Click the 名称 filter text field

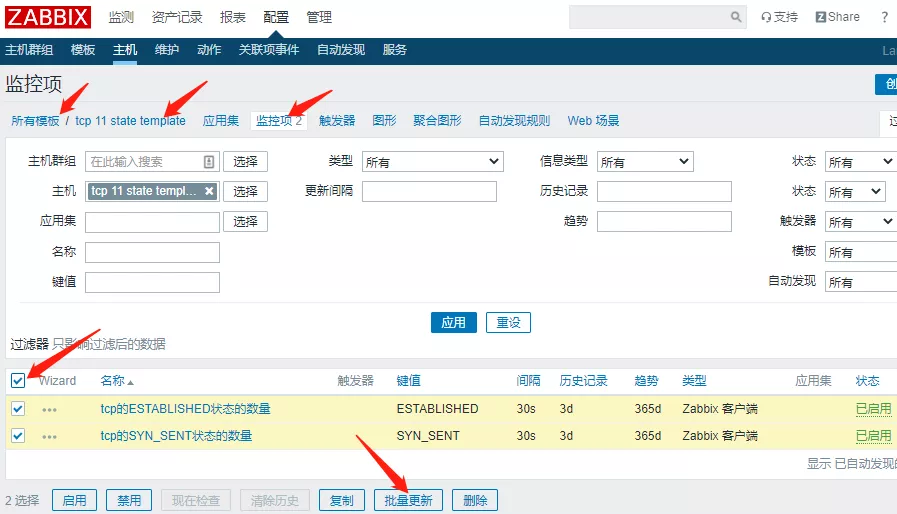(152, 253)
